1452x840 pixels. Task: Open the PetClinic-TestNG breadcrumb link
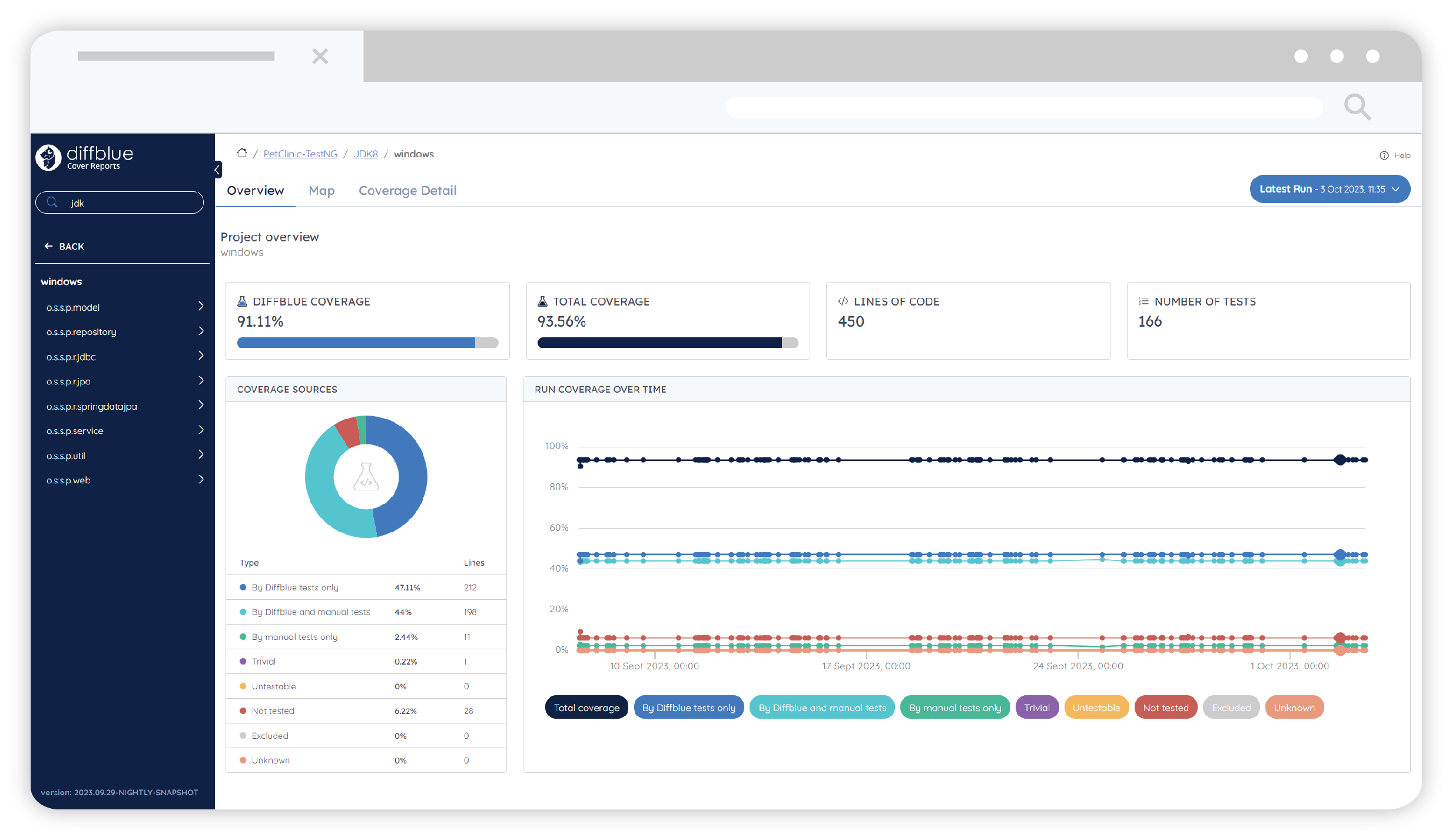coord(300,154)
